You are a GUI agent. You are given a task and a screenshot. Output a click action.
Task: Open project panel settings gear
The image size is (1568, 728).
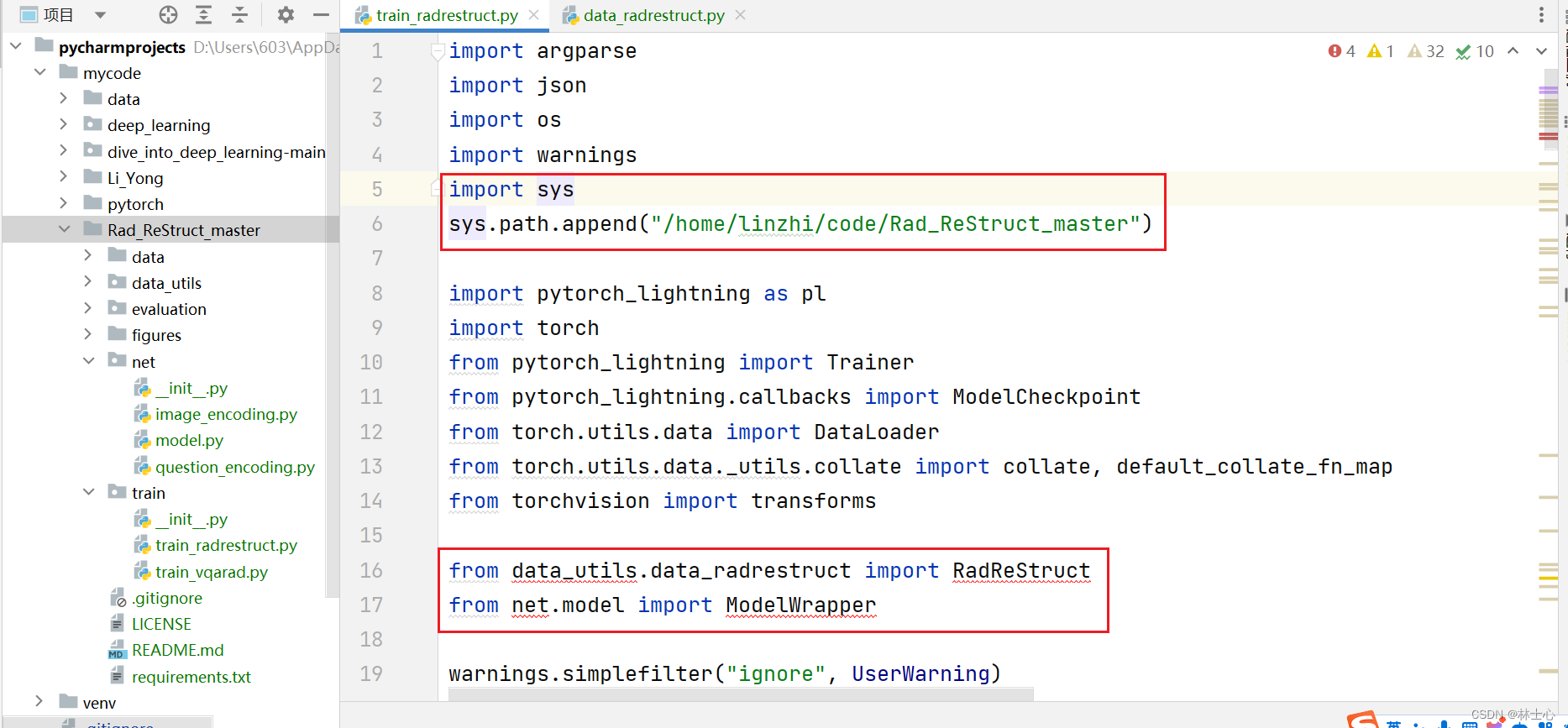(286, 14)
